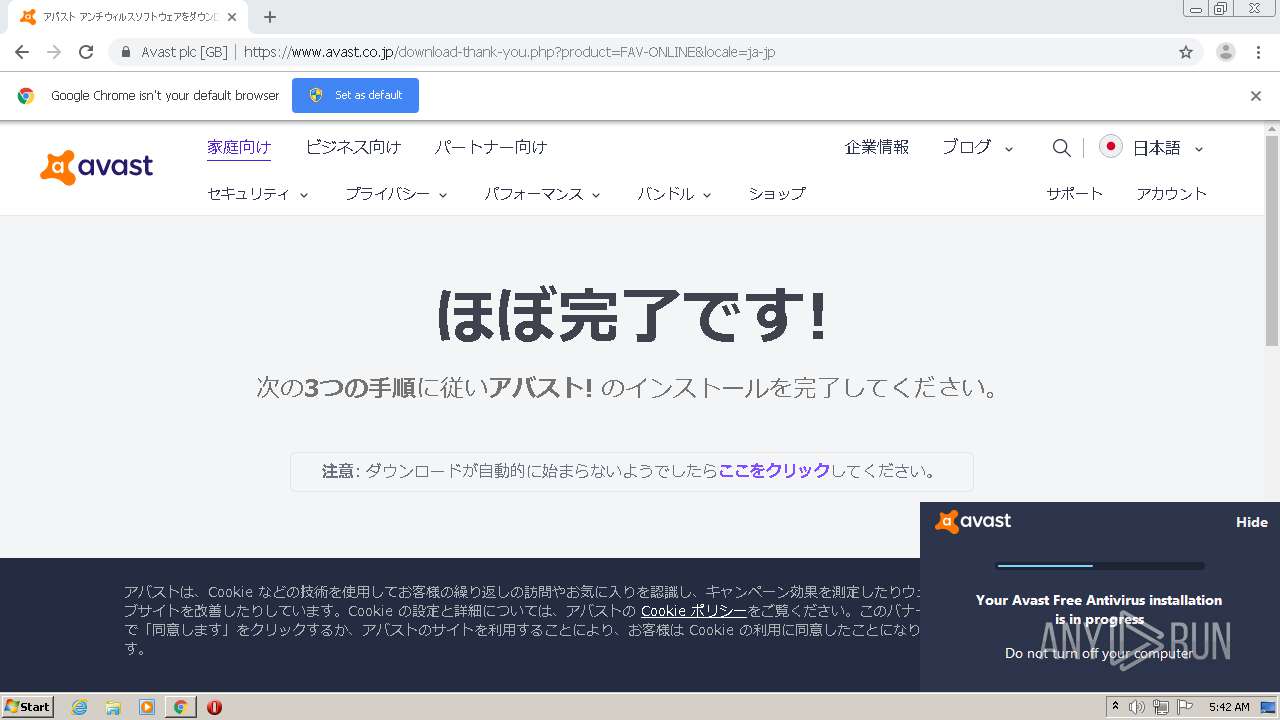Viewport: 1280px width, 720px height.
Task: Open a new tab with plus icon
Action: point(270,17)
